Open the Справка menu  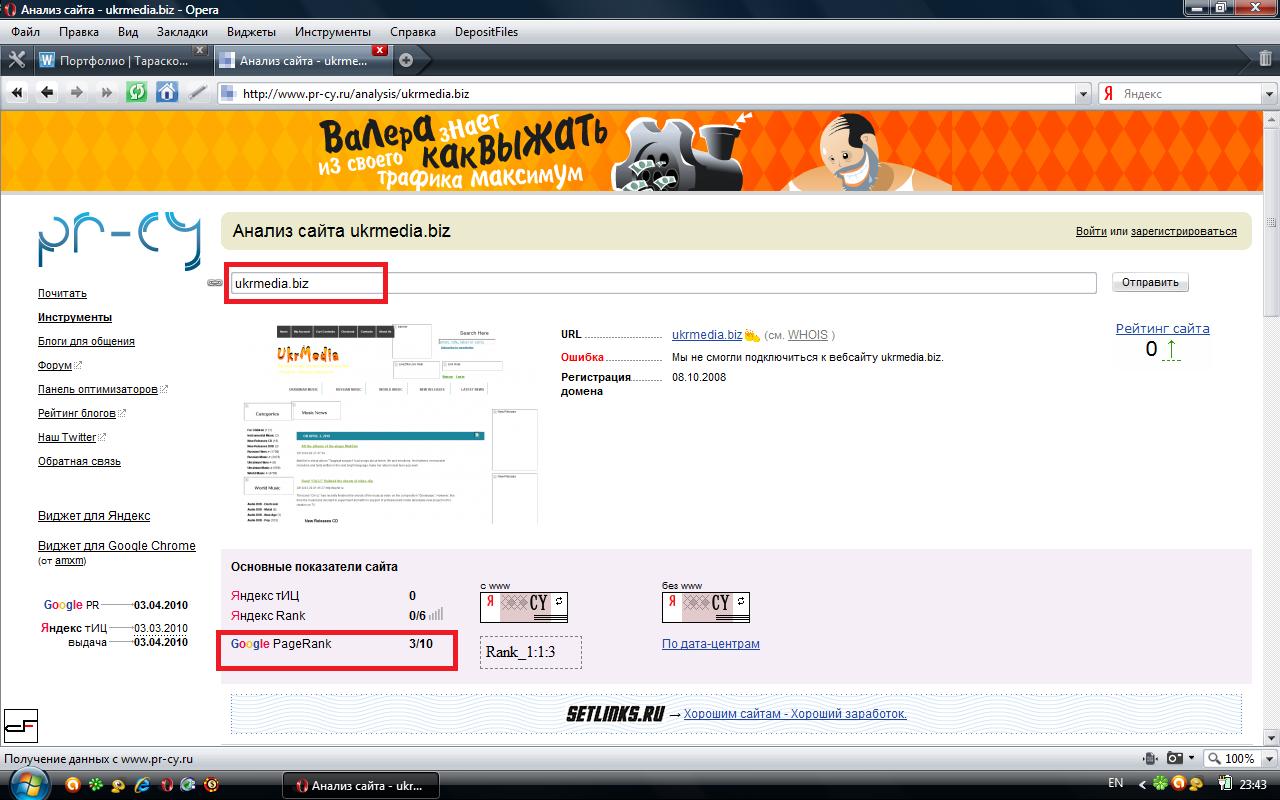pyautogui.click(x=413, y=32)
